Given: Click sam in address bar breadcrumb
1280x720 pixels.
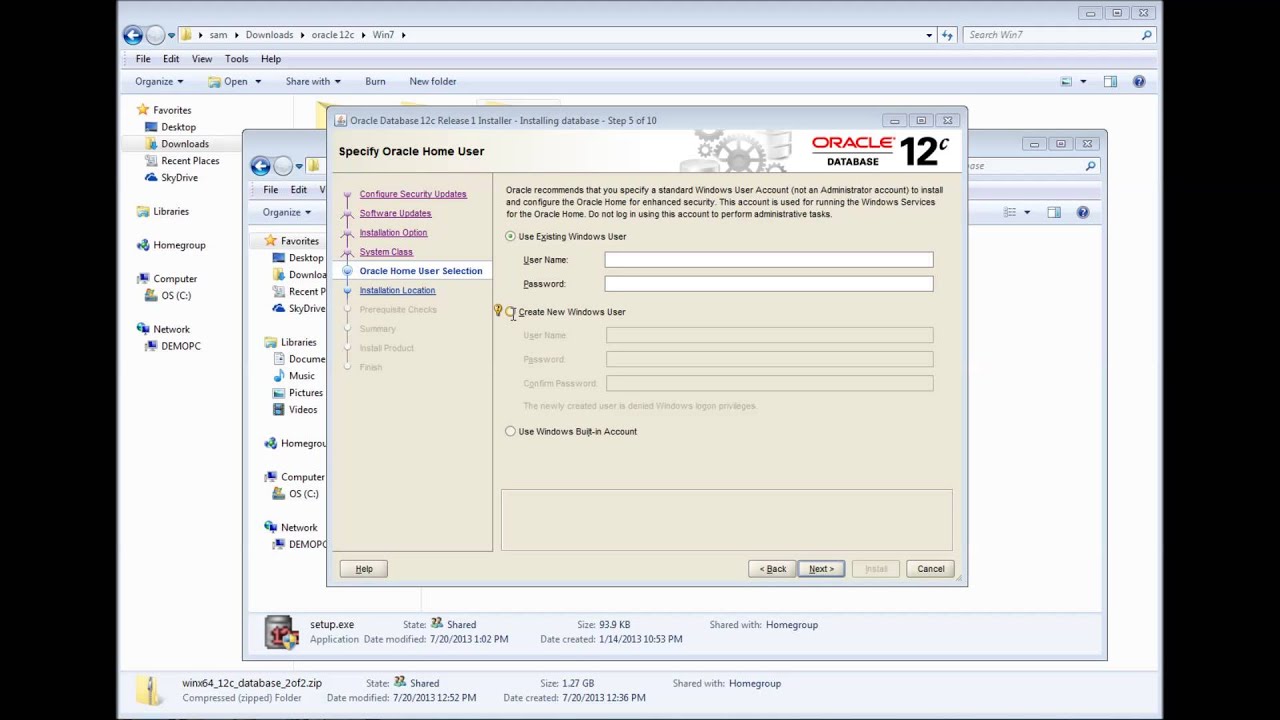Looking at the screenshot, I should (218, 35).
